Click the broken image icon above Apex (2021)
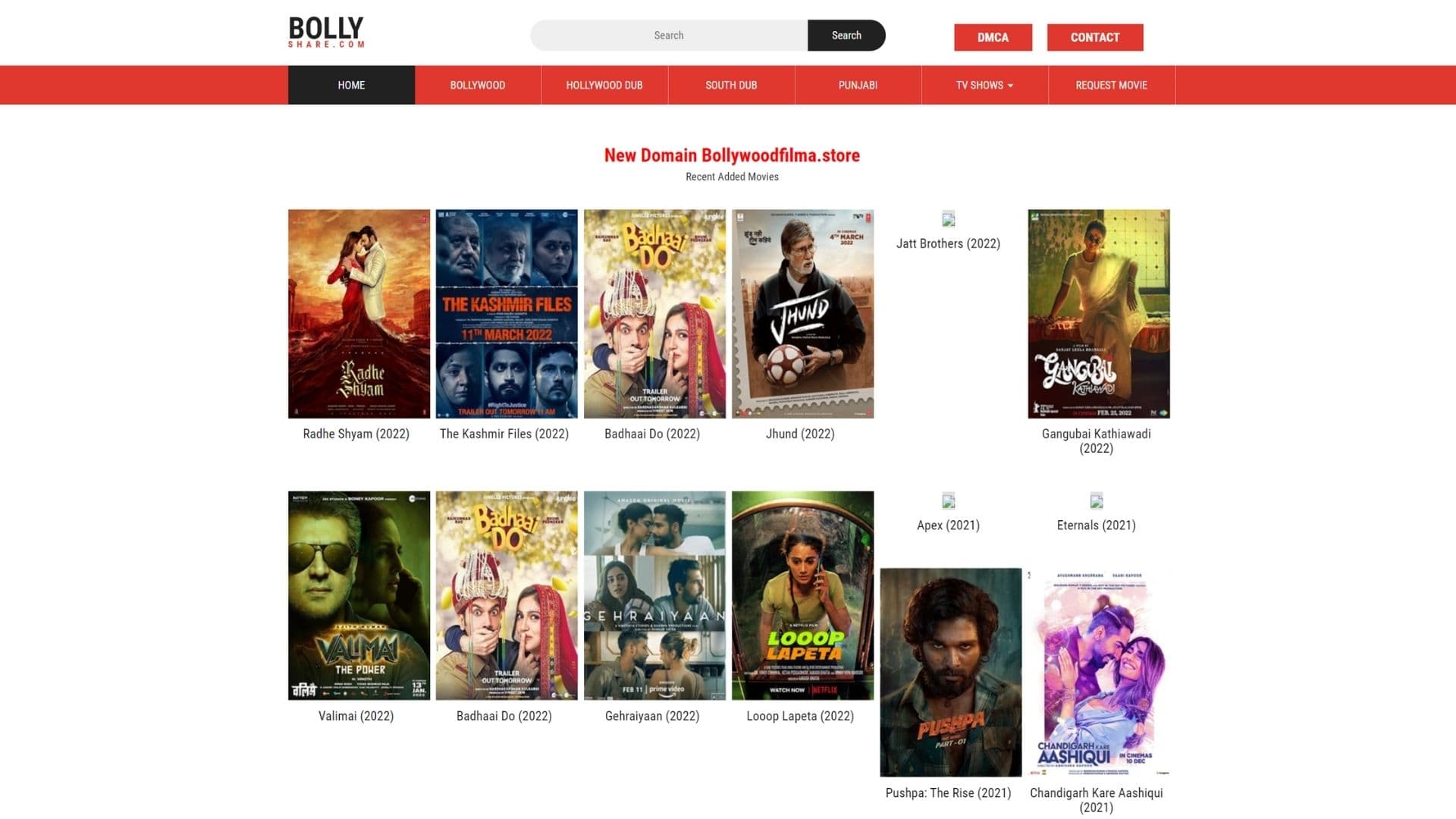This screenshot has height=819, width=1456. coord(948,501)
